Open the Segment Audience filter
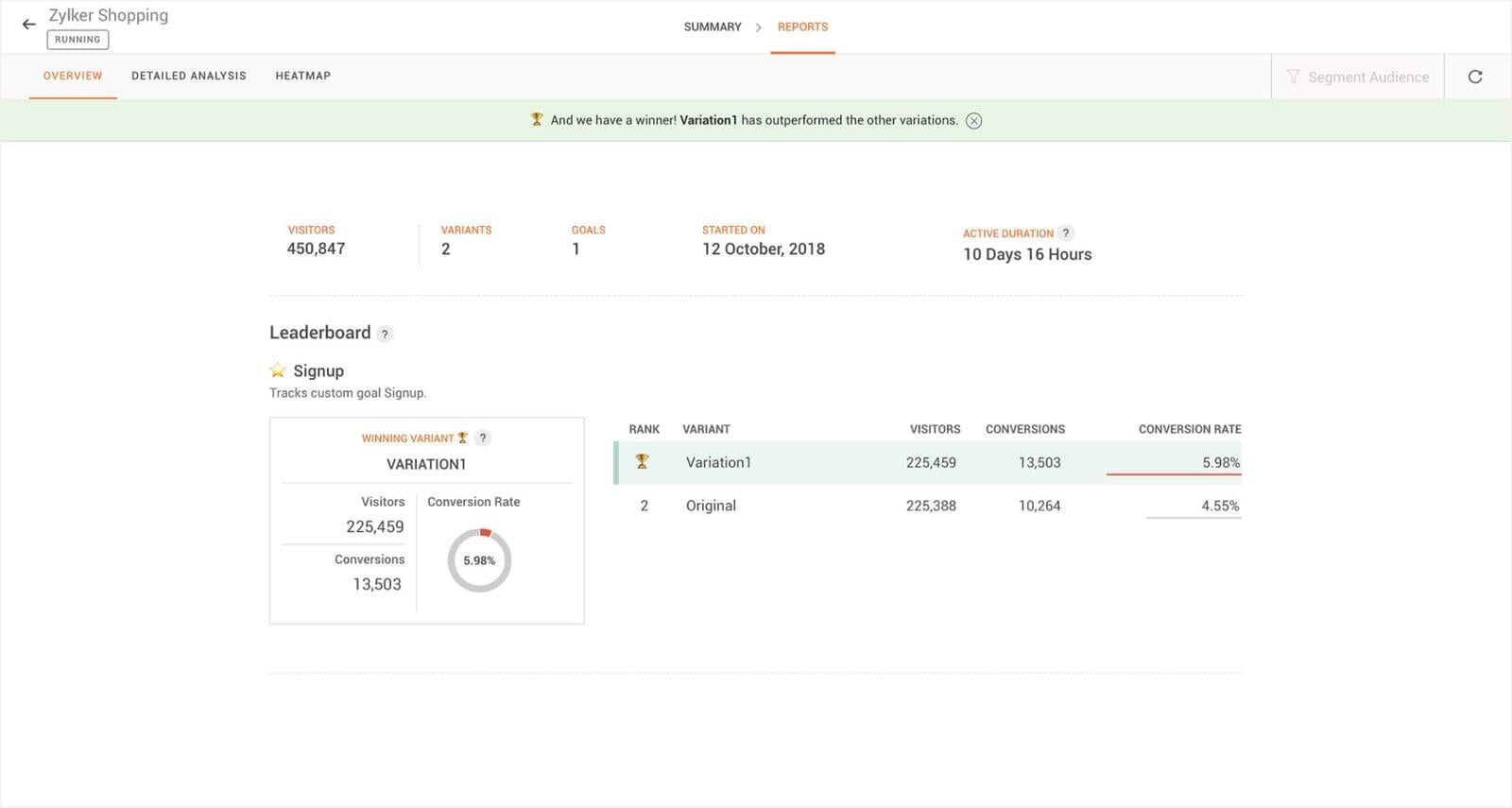Screen dimensions: 1512x808 (1357, 77)
